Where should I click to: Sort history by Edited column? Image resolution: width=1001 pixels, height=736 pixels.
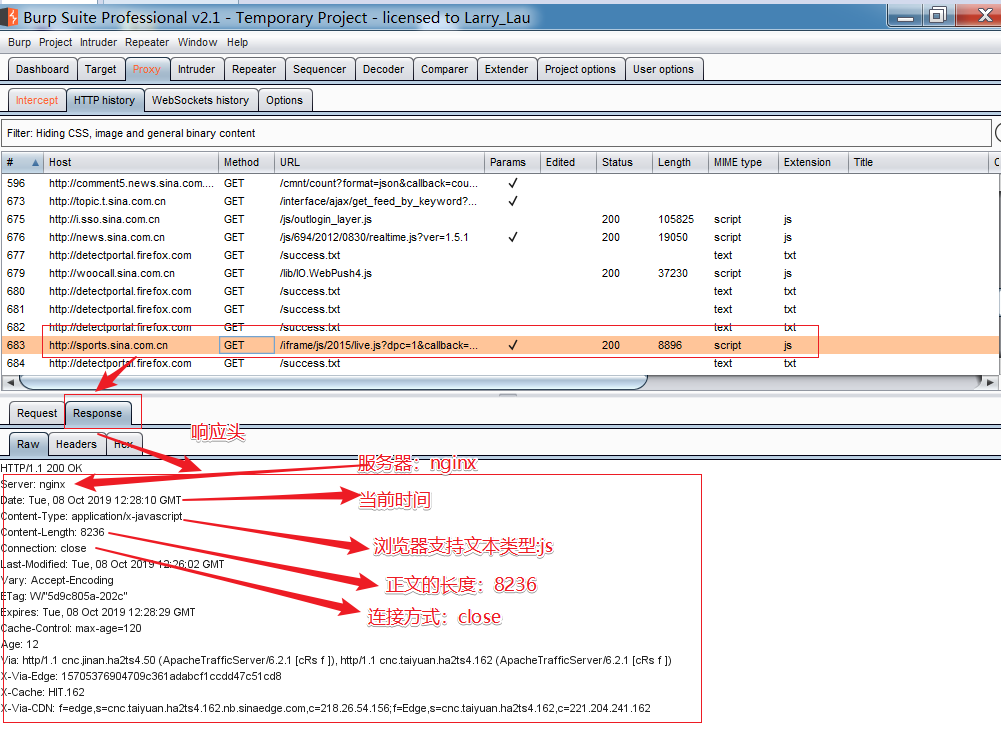pos(568,162)
